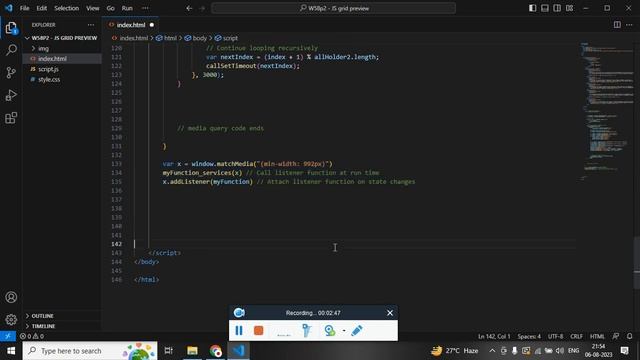Screen dimensions: 640x360
Task: Open Task View on the taskbar
Action: (x=168, y=351)
